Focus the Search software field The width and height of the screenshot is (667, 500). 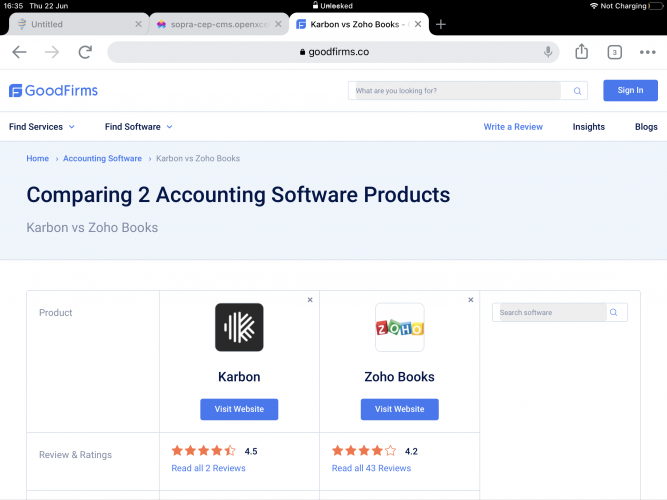(x=553, y=312)
